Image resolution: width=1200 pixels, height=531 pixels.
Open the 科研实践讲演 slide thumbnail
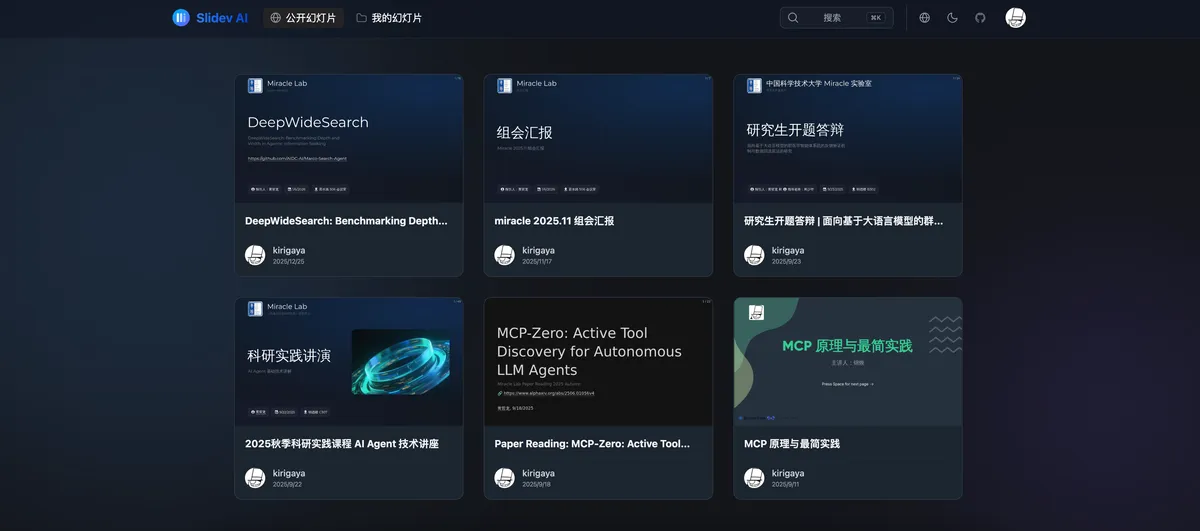click(349, 361)
